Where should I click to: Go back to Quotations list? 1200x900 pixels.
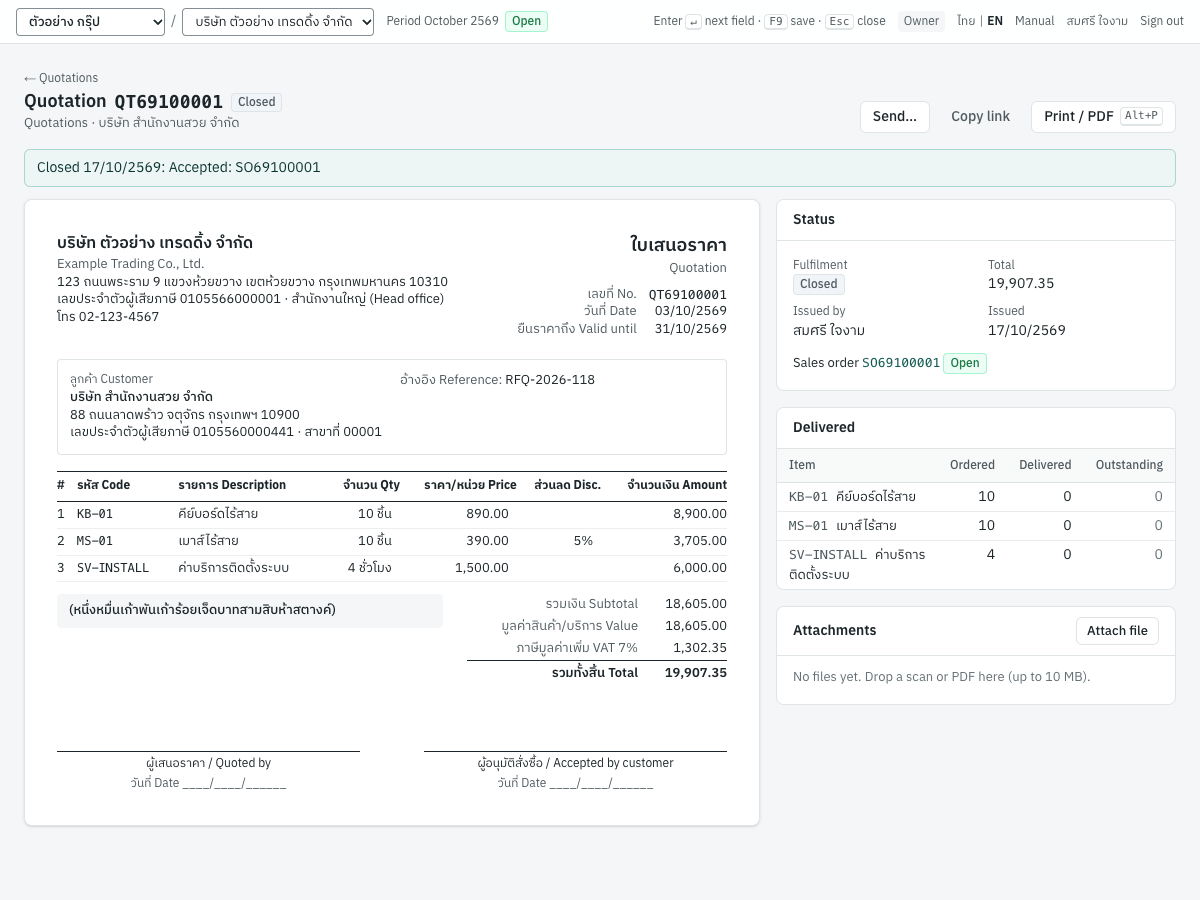click(61, 78)
